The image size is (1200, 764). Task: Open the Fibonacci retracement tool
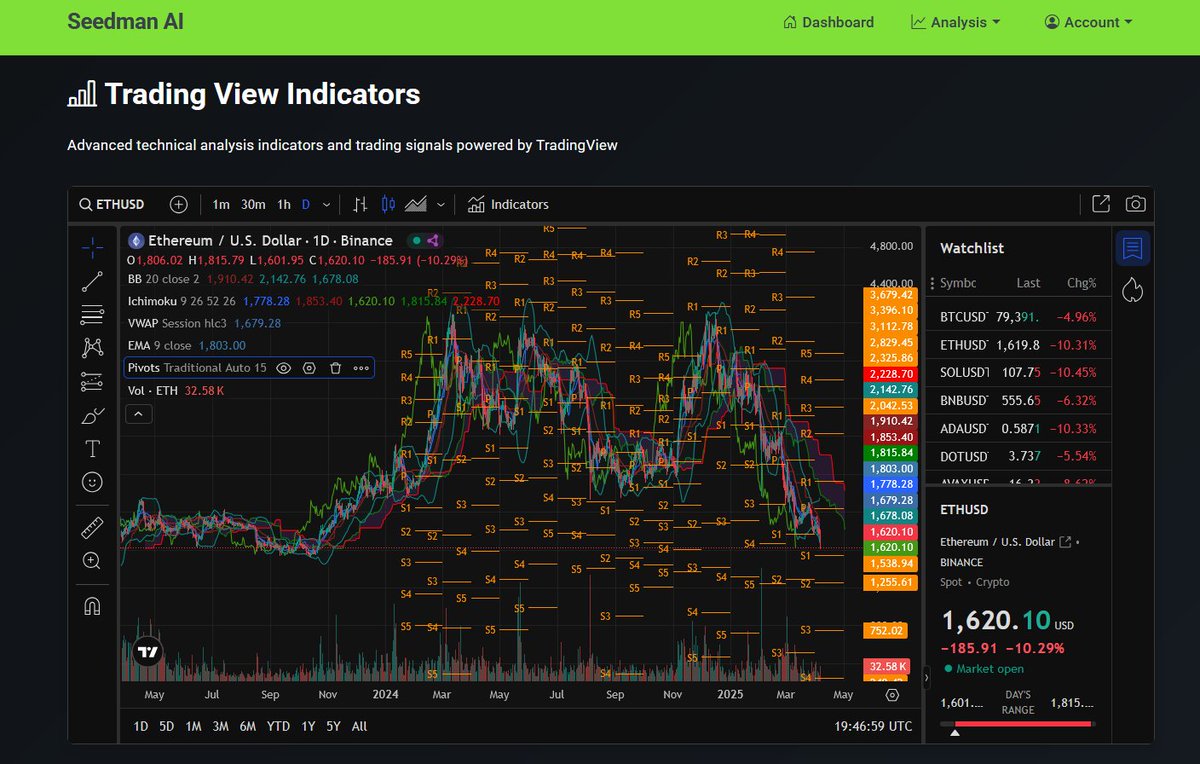pyautogui.click(x=92, y=314)
